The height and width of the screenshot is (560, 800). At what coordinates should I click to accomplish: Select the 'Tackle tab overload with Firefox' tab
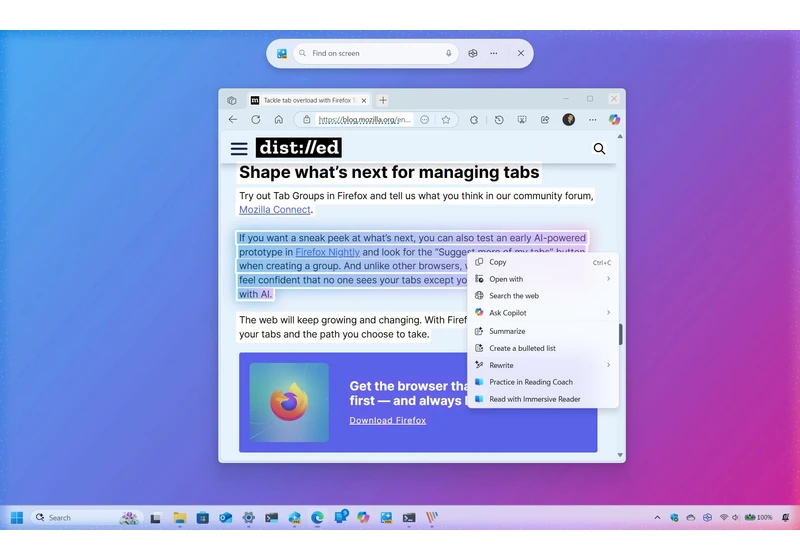[309, 100]
